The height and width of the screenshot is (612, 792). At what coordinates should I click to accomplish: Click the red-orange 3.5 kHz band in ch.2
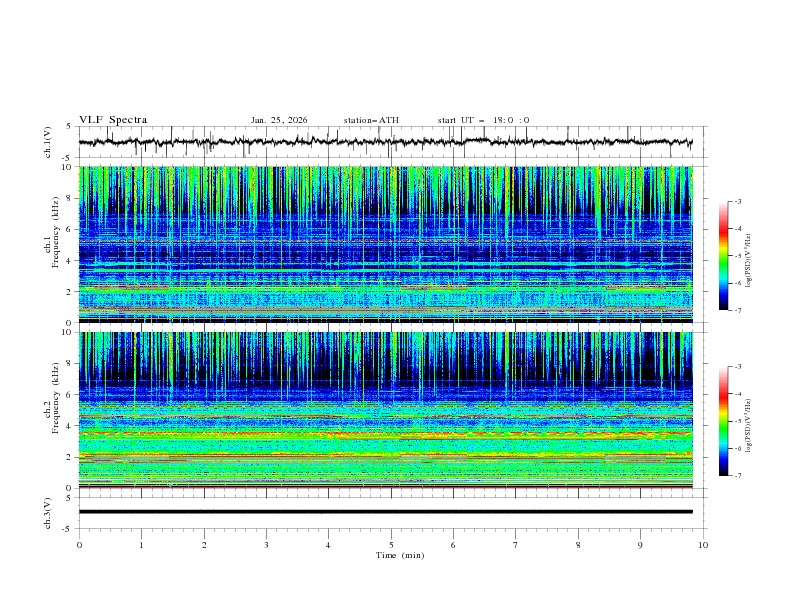coord(385,434)
